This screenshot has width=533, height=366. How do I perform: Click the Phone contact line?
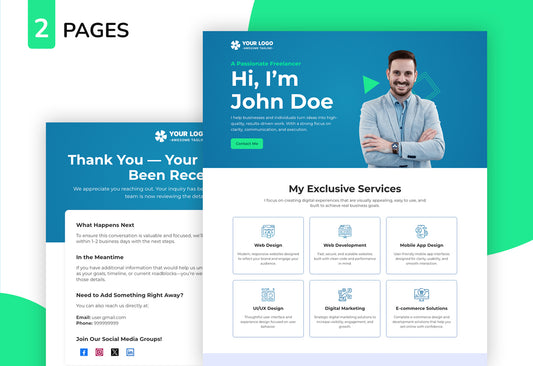pos(97,323)
